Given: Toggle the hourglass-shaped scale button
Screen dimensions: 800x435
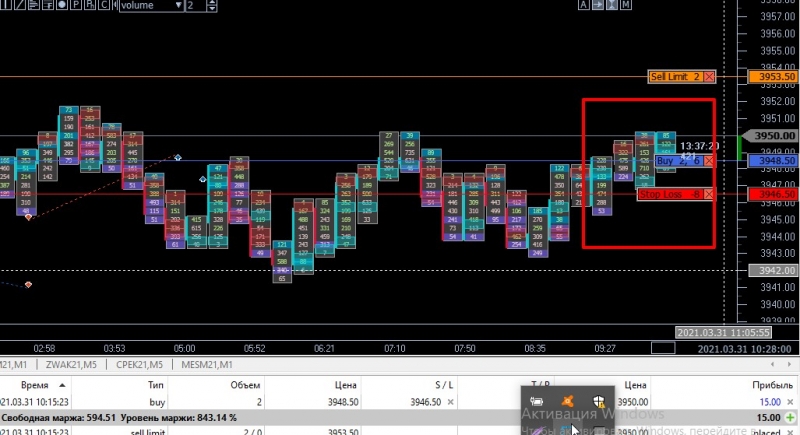Looking at the screenshot, I should (611, 5).
